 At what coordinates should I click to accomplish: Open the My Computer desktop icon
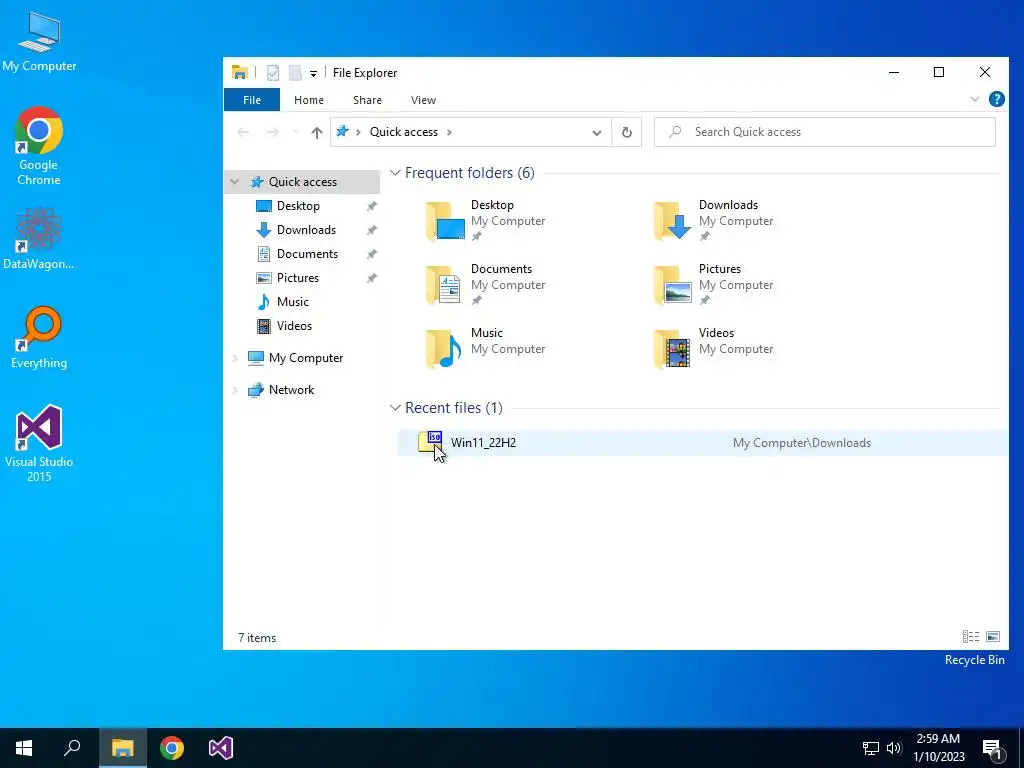coord(39,41)
